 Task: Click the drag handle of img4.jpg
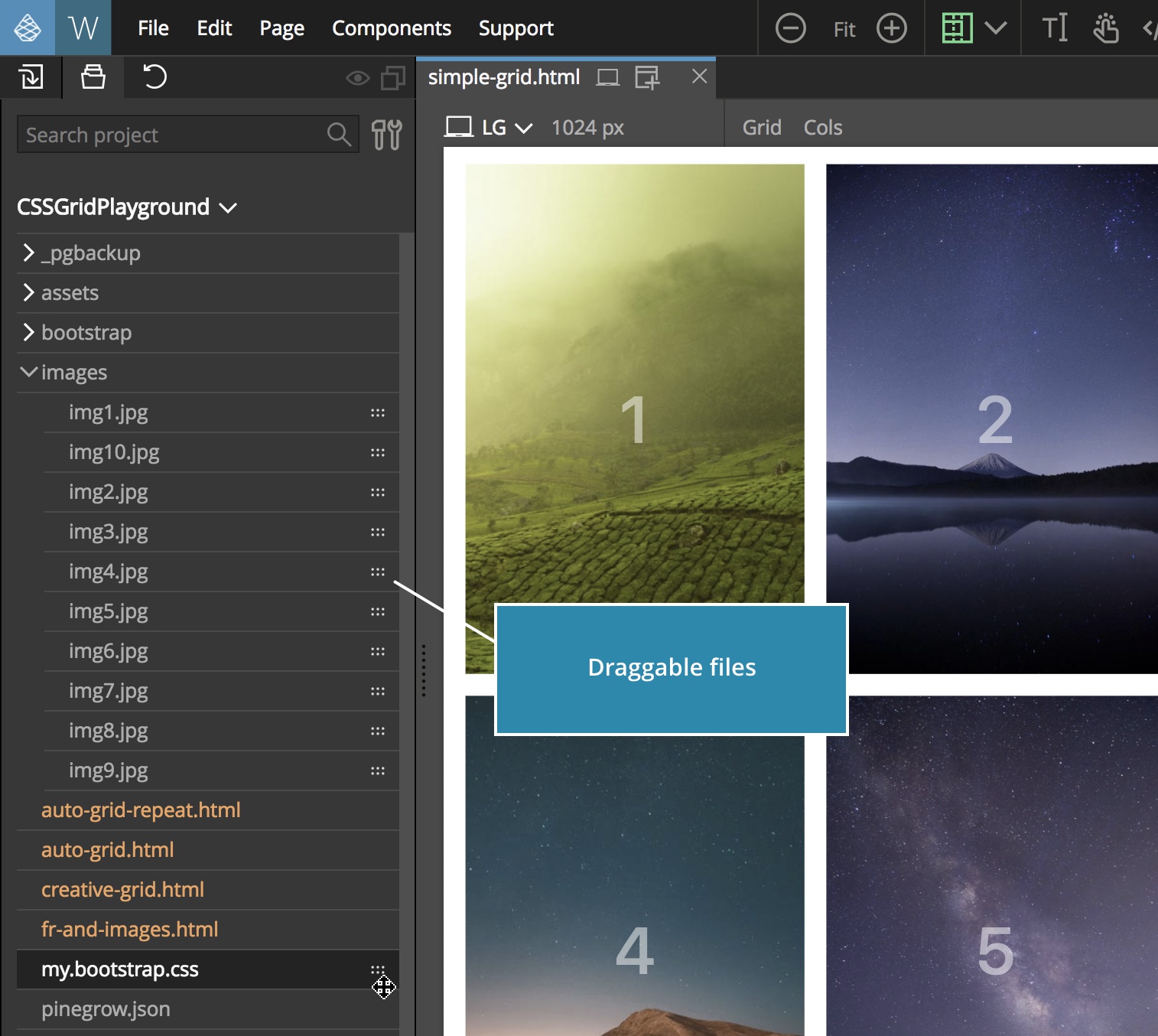(x=378, y=572)
